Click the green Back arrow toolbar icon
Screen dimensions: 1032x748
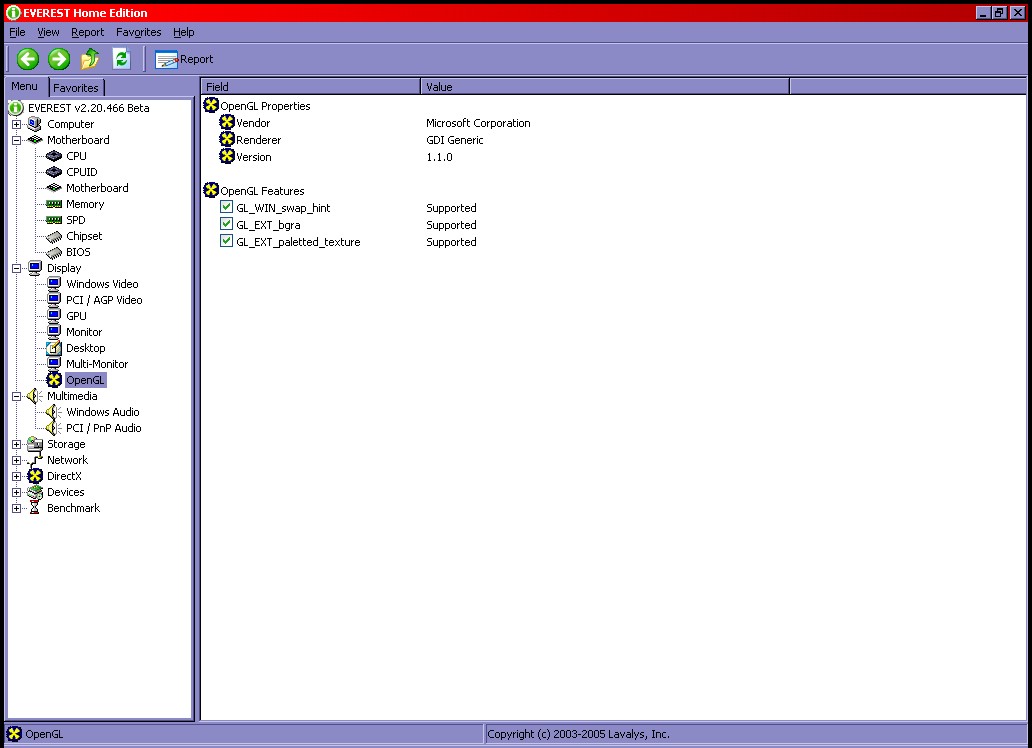(27, 59)
